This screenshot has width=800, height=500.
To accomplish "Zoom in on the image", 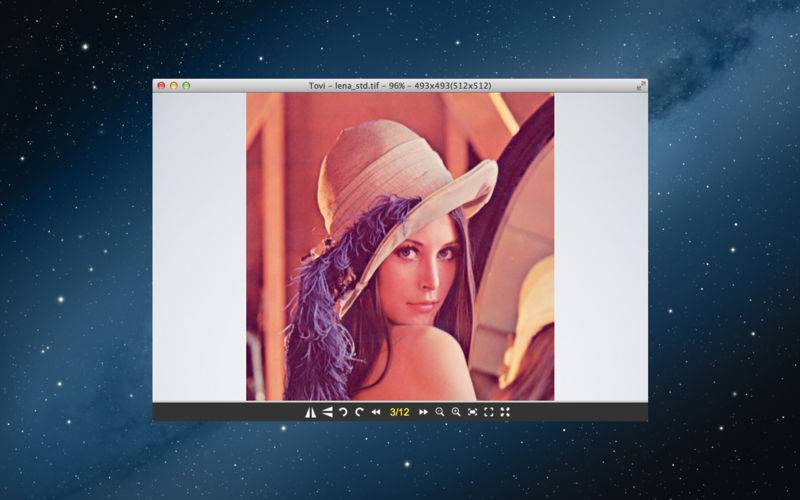I will click(456, 412).
